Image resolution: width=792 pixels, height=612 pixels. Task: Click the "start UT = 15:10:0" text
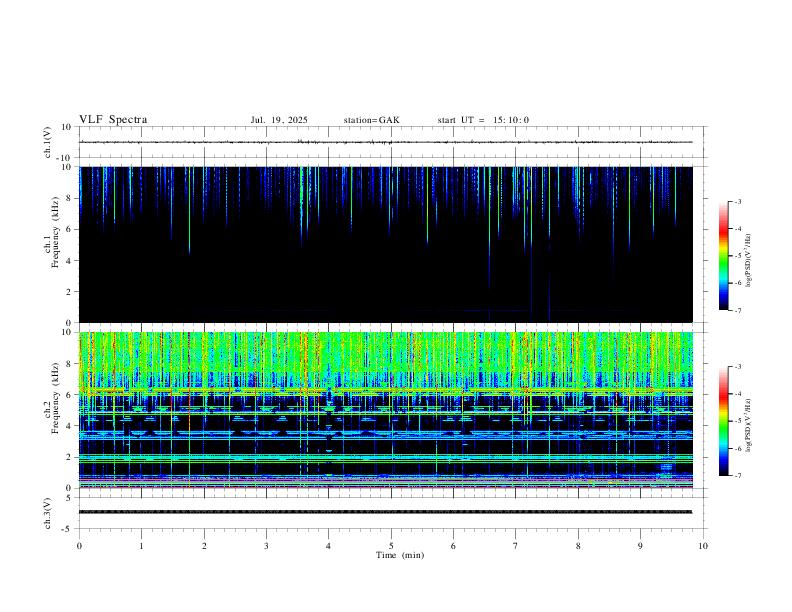point(483,120)
